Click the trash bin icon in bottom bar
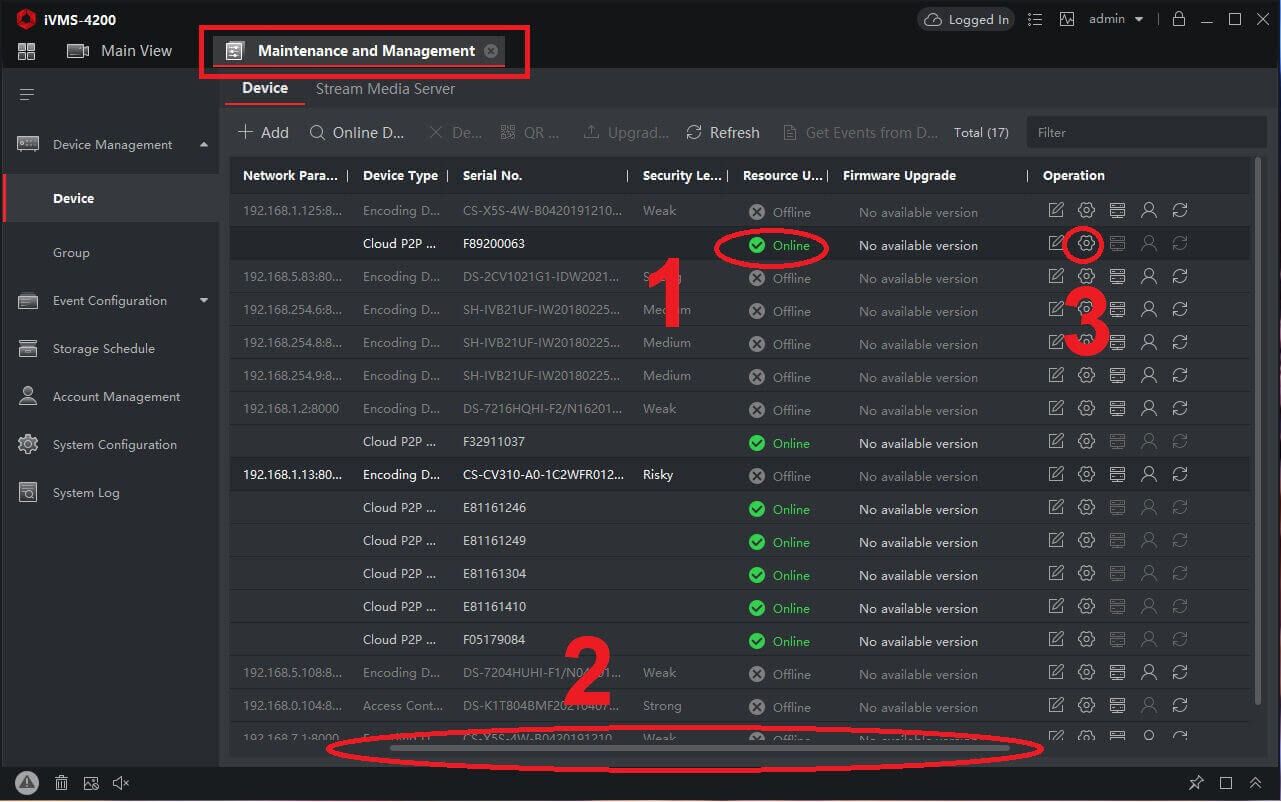Viewport: 1281px width, 802px height. pyautogui.click(x=61, y=783)
